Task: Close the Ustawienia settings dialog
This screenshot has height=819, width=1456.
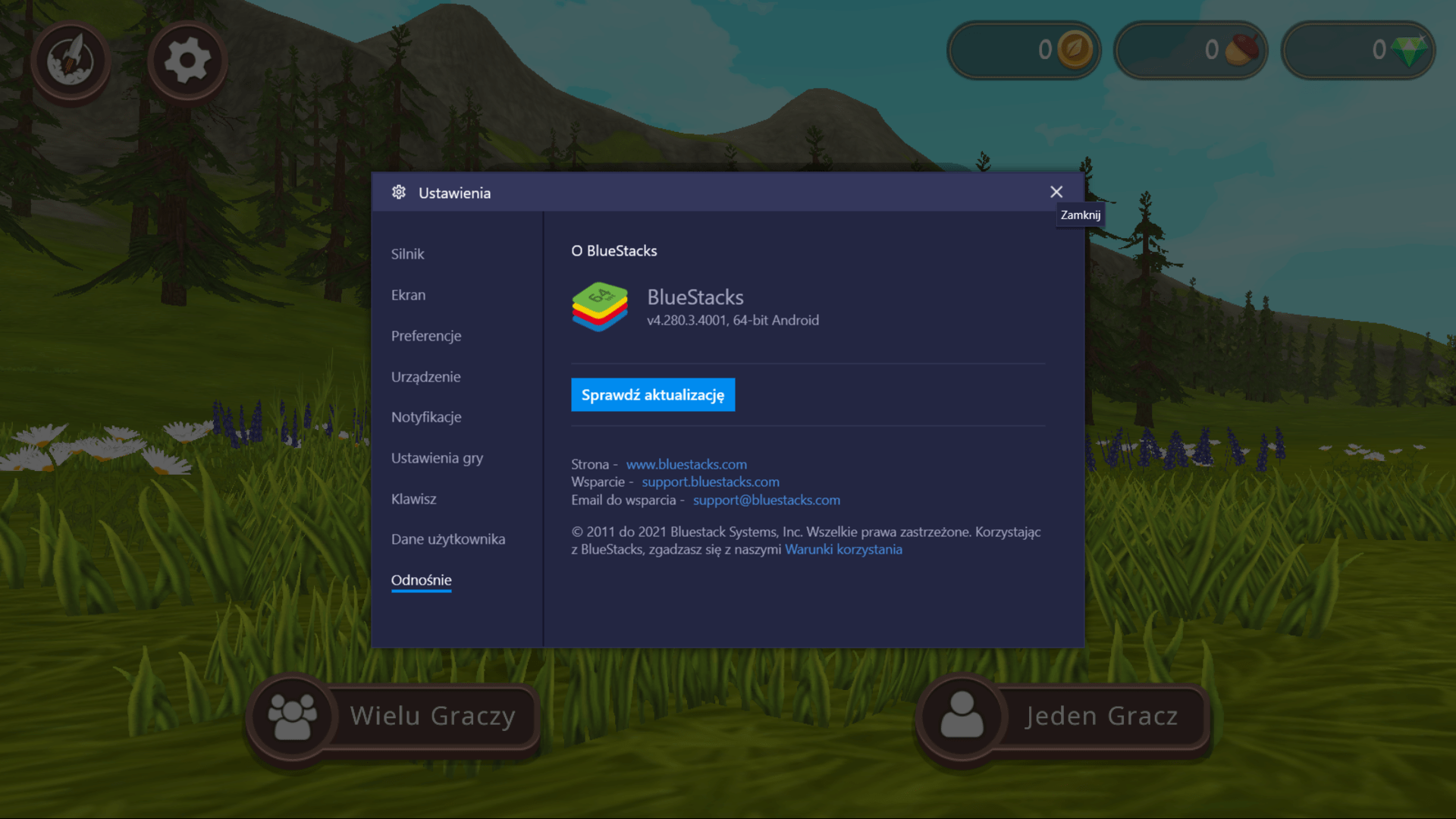Action: (1056, 192)
